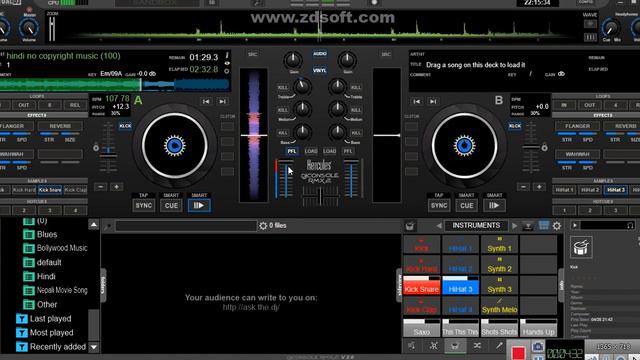Open the Nepali Movie Song folder
Image resolution: width=640 pixels, height=360 pixels.
62,290
